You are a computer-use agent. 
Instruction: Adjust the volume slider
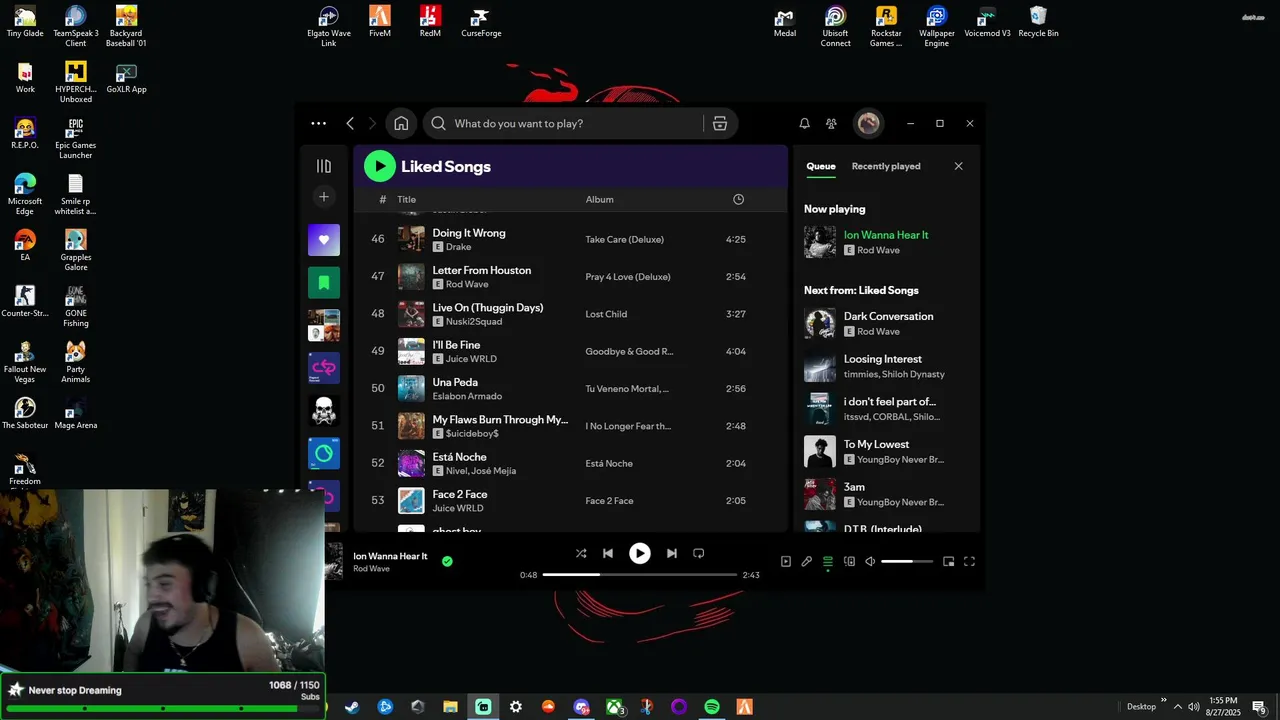[x=907, y=562]
